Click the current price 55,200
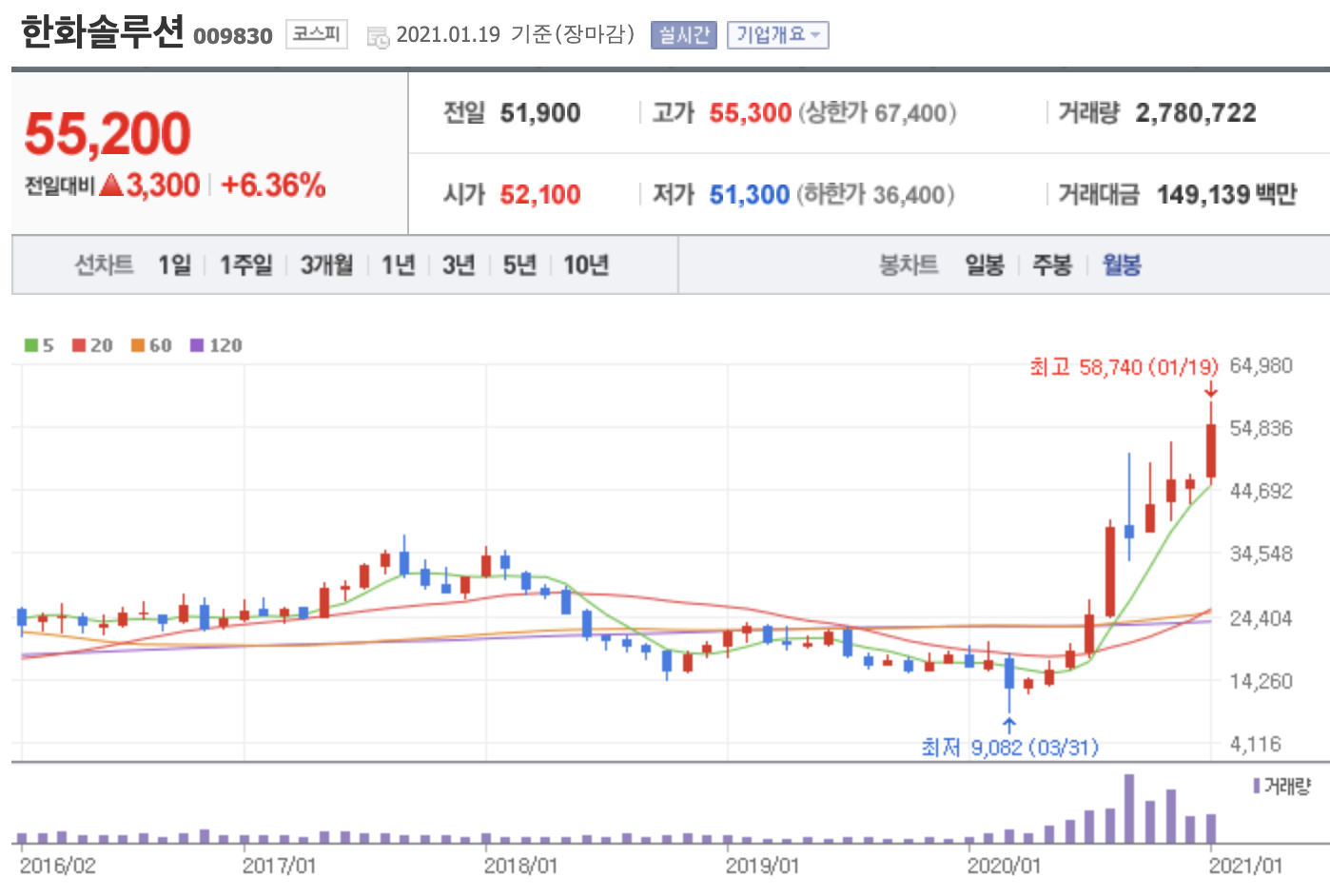Screen dimensions: 1330x896 [x=108, y=133]
